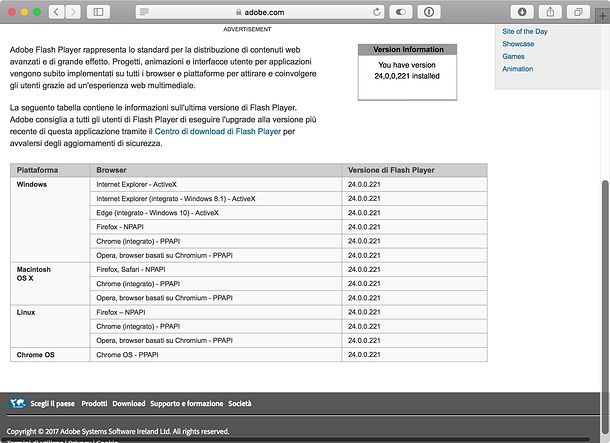Open Prodotti footer menu item
610x443 pixels.
pos(94,404)
